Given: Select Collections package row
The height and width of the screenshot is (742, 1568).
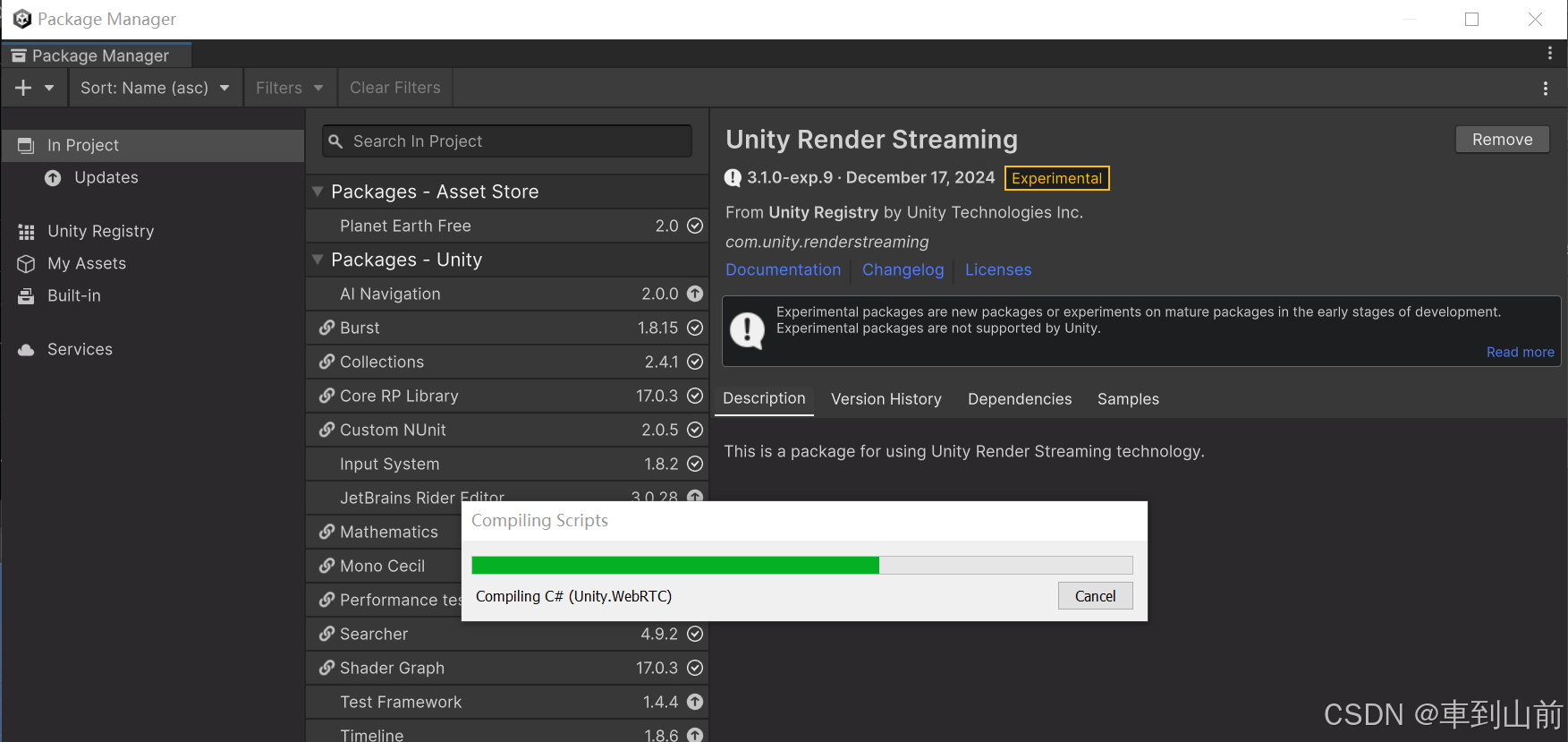Looking at the screenshot, I should [x=507, y=362].
